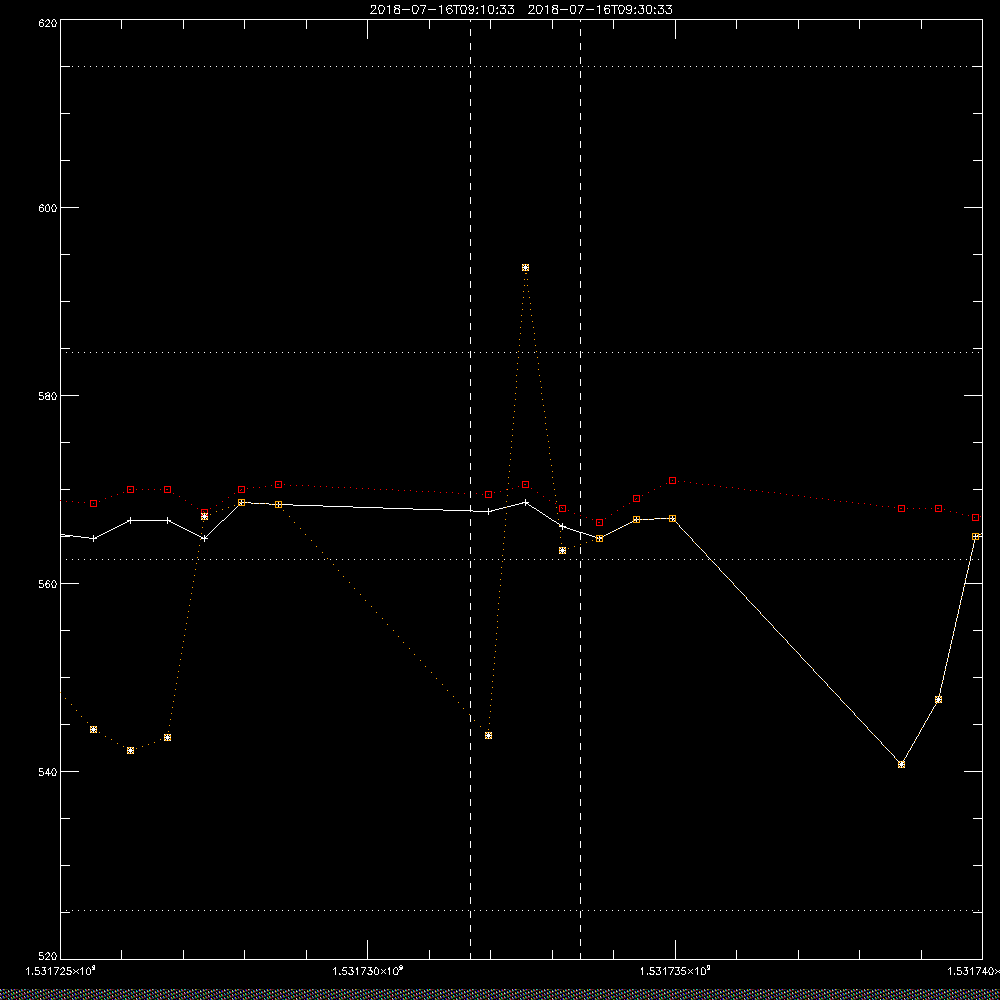Select the 520 y-axis label

48,957
